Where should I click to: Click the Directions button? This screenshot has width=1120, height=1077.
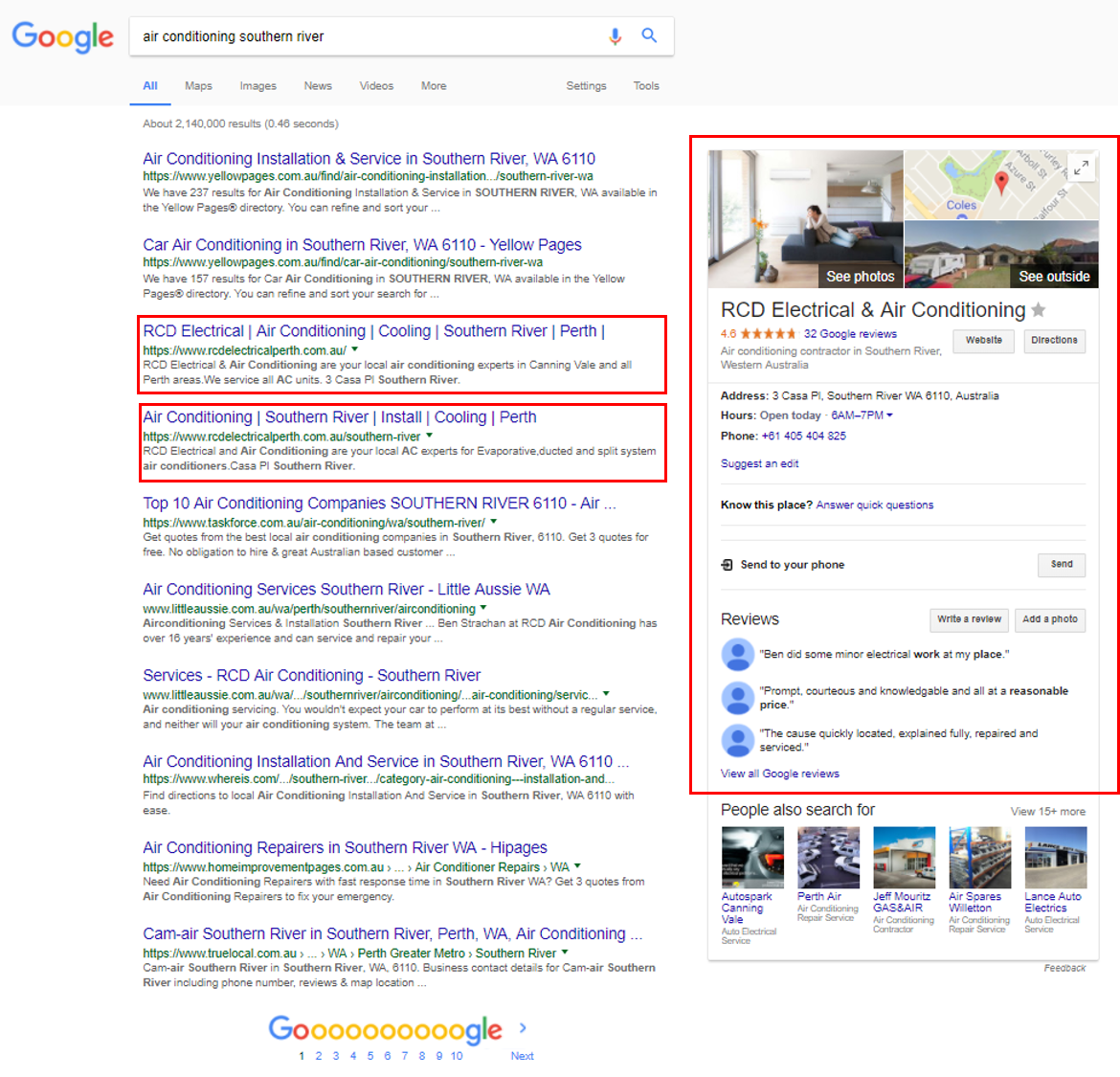(1054, 341)
